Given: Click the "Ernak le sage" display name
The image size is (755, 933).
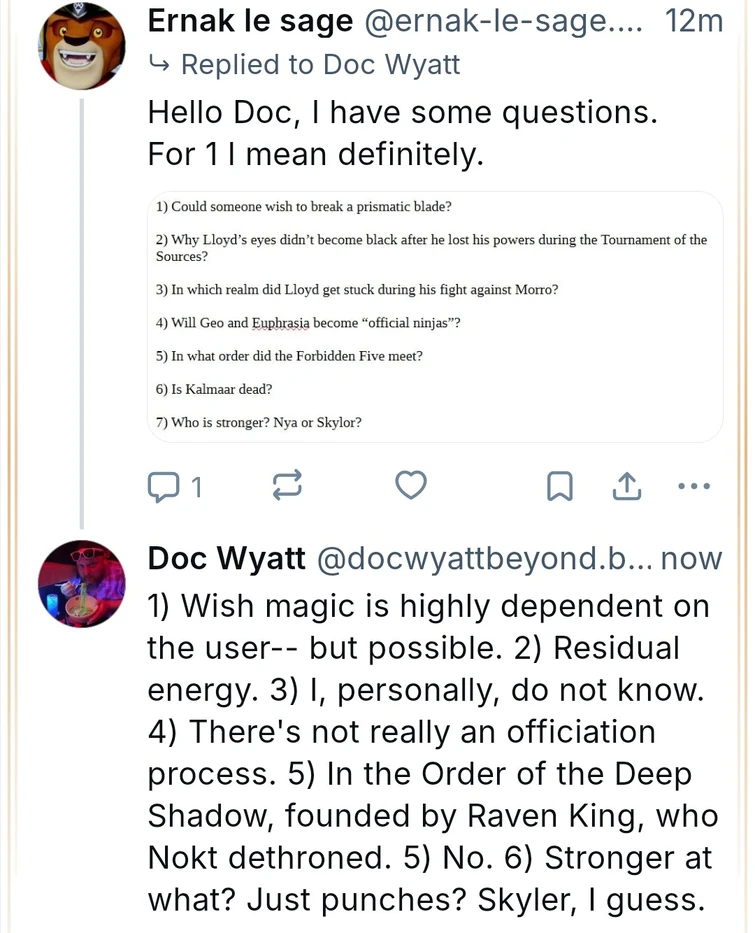Looking at the screenshot, I should [x=250, y=21].
